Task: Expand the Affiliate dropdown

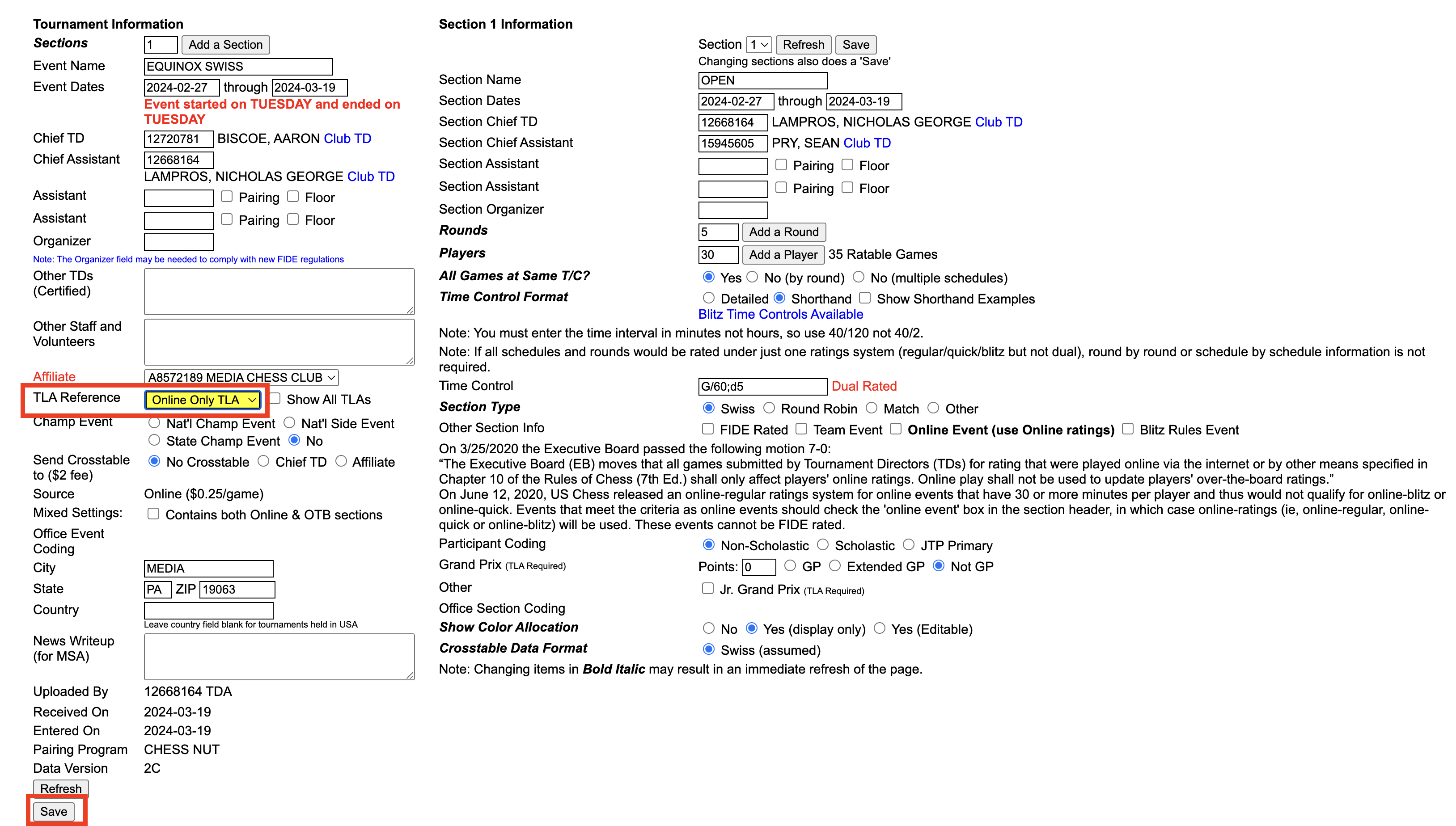Action: tap(241, 377)
